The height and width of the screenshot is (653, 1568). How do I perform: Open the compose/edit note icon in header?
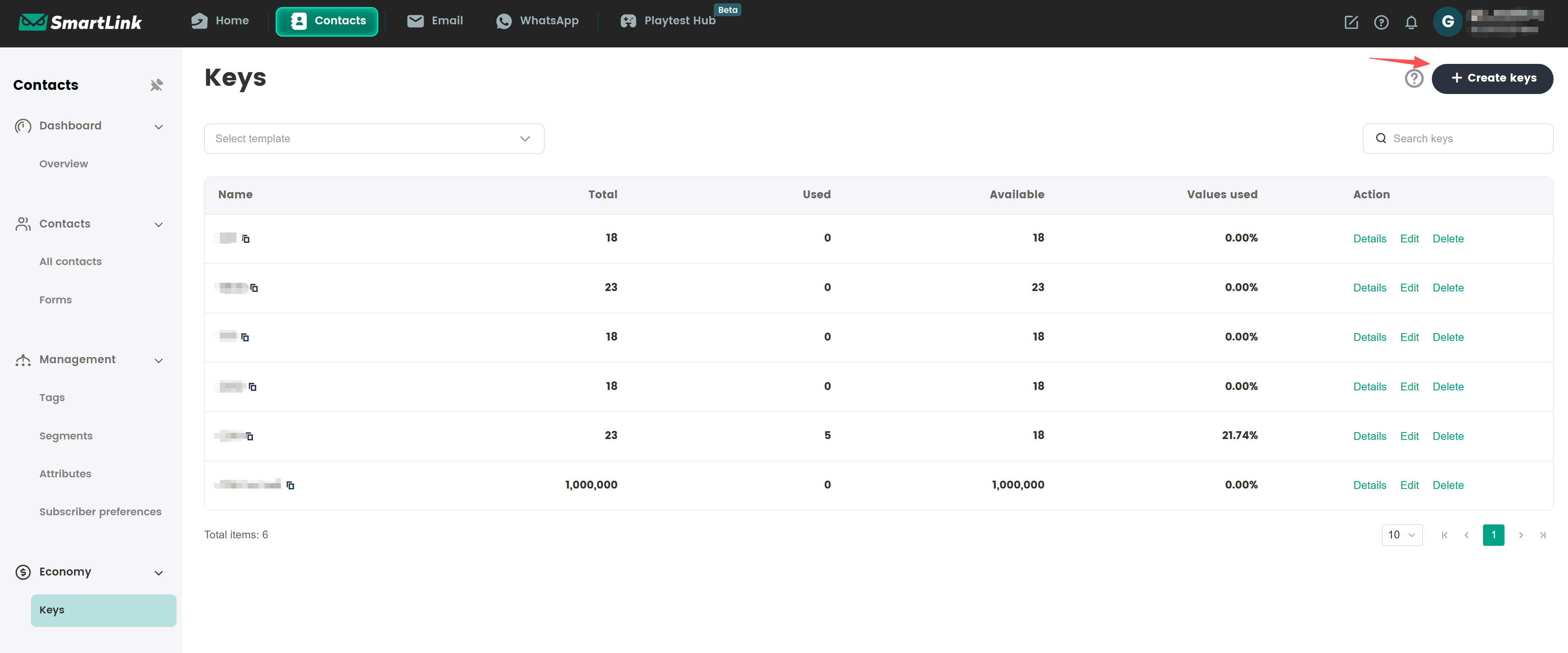1351,23
